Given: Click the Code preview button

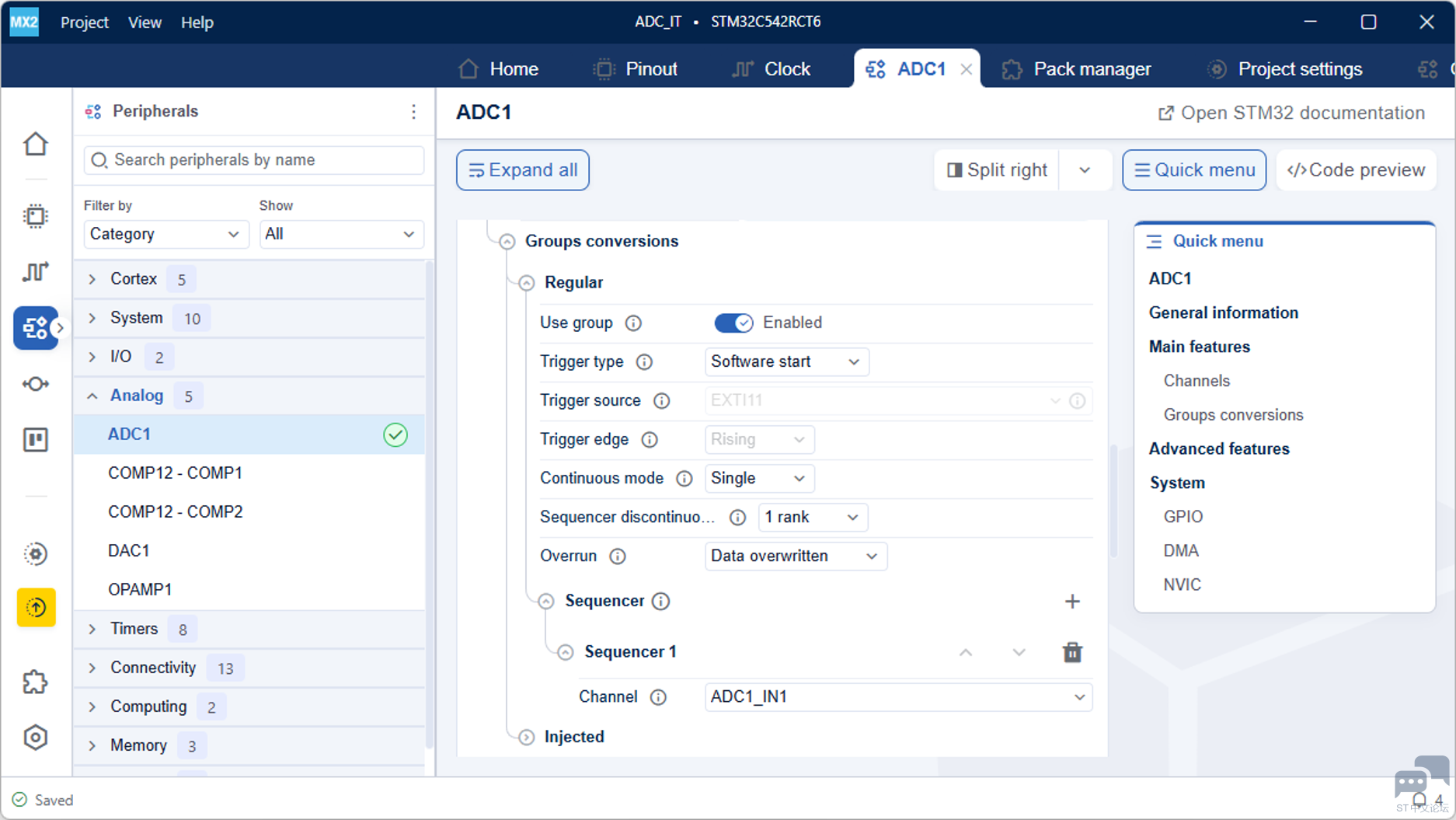Looking at the screenshot, I should click(x=1356, y=170).
